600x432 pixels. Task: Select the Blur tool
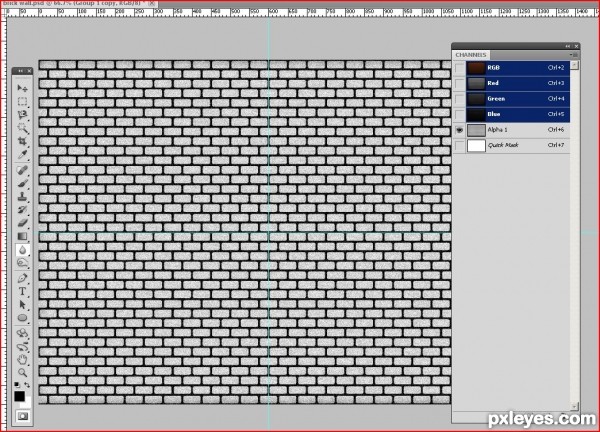[x=22, y=250]
